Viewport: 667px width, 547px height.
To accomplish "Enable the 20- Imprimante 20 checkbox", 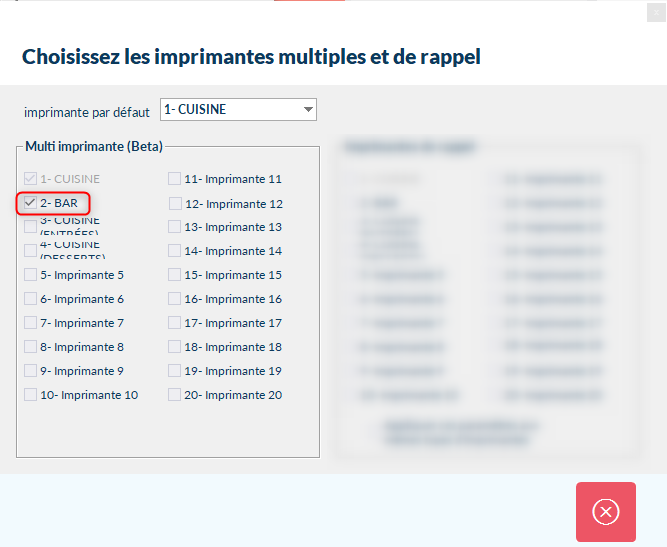I will [174, 395].
